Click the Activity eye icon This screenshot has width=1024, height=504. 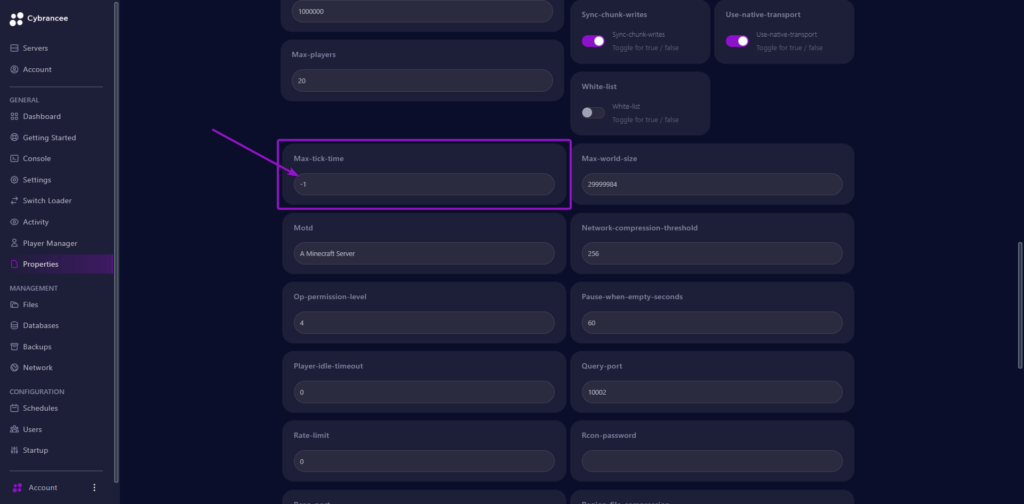click(14, 222)
